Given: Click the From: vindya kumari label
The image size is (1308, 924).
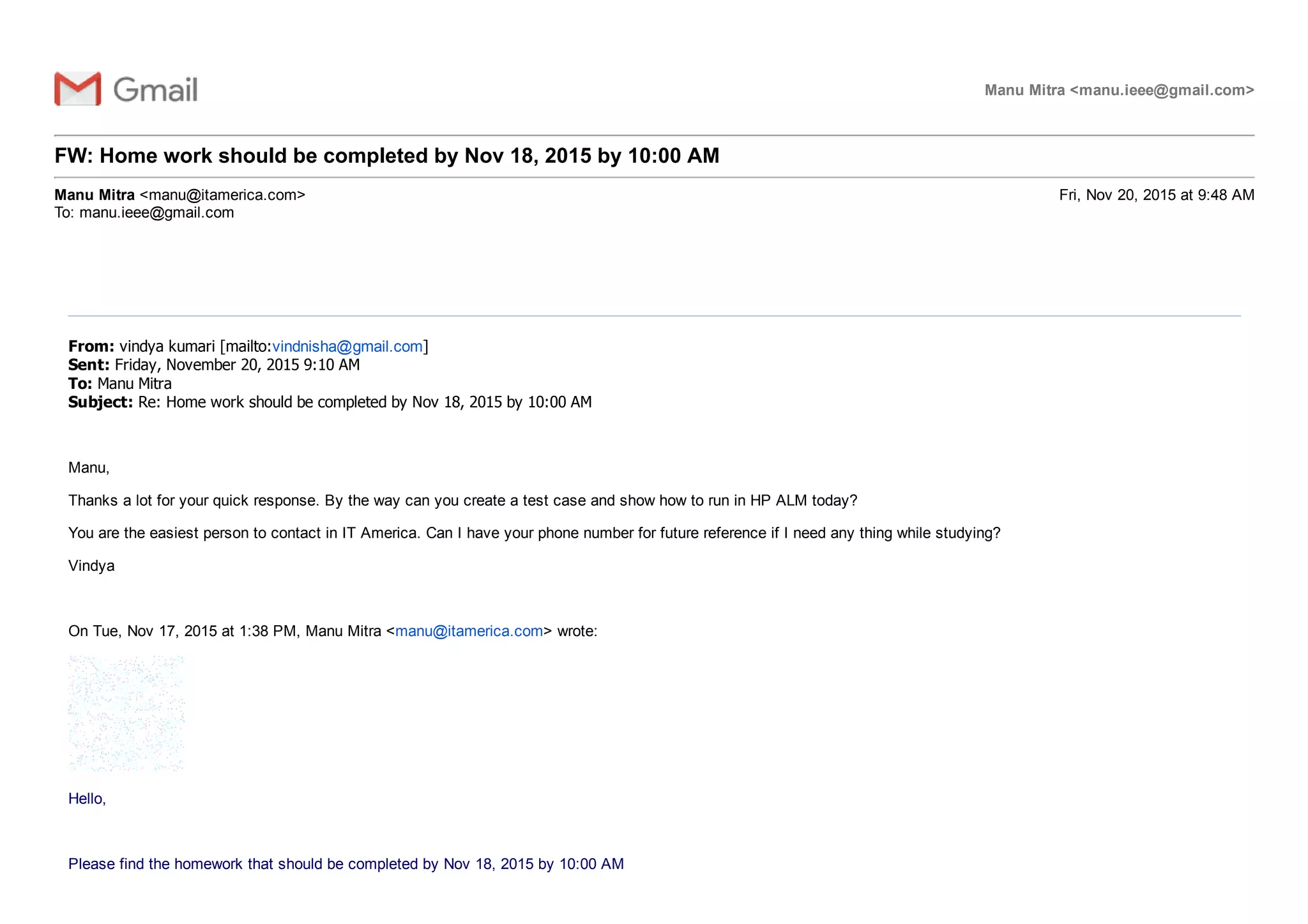Looking at the screenshot, I should (142, 346).
